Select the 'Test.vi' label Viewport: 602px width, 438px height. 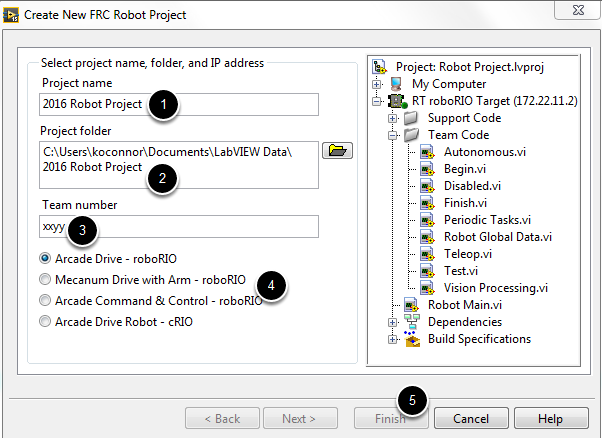click(x=461, y=271)
